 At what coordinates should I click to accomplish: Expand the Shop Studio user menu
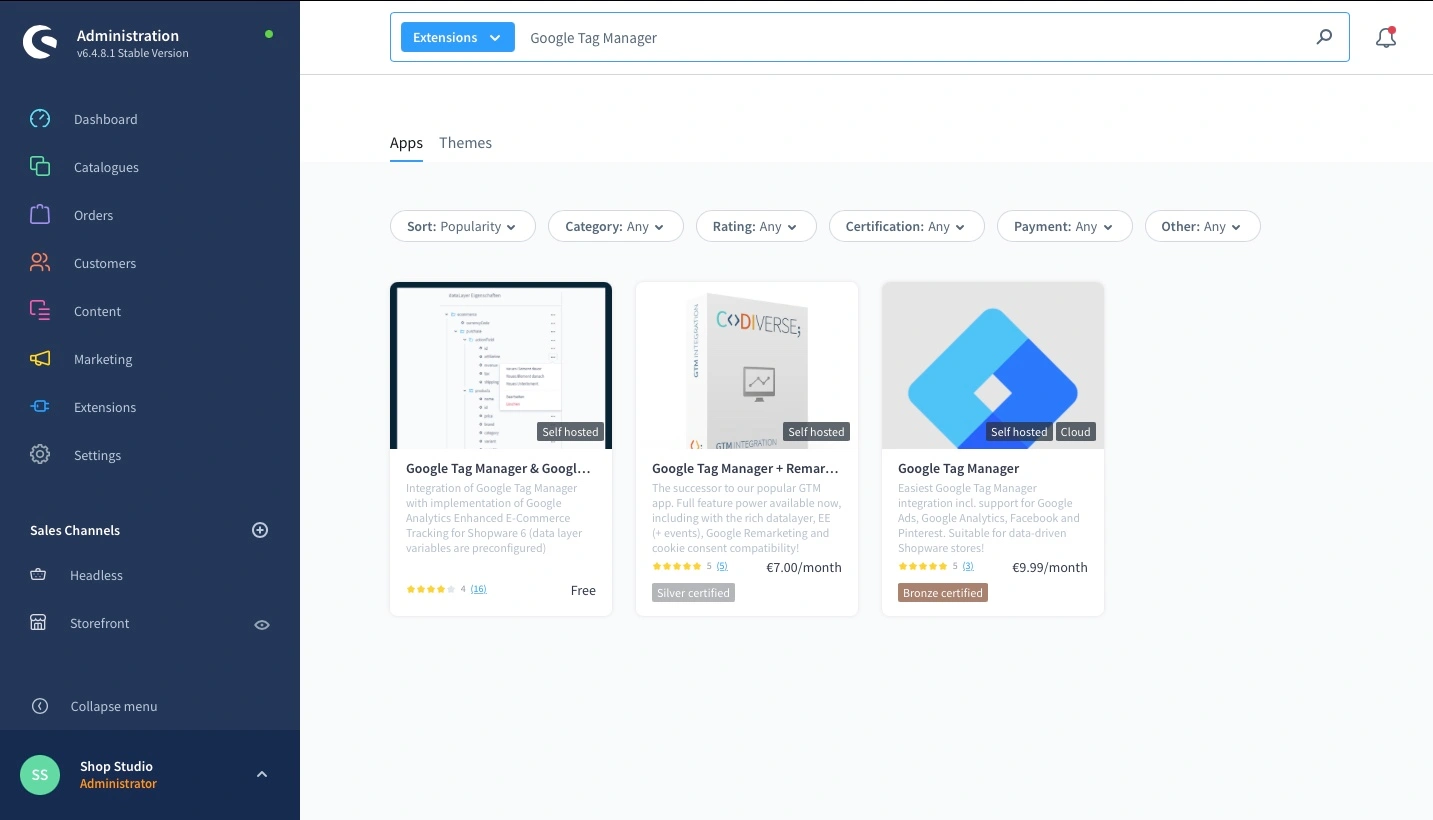coord(262,774)
